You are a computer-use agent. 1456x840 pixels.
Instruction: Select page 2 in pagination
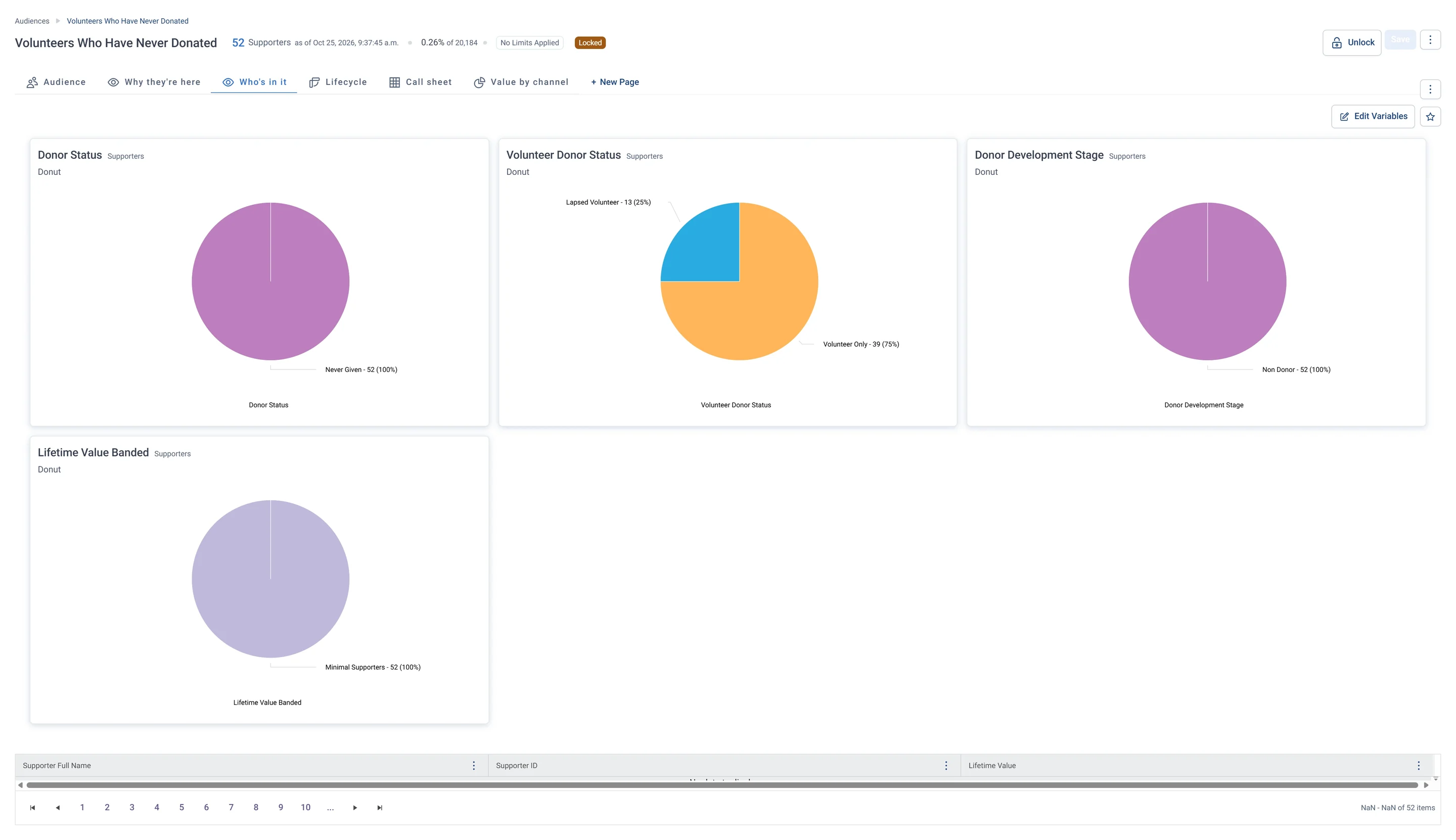(x=107, y=808)
